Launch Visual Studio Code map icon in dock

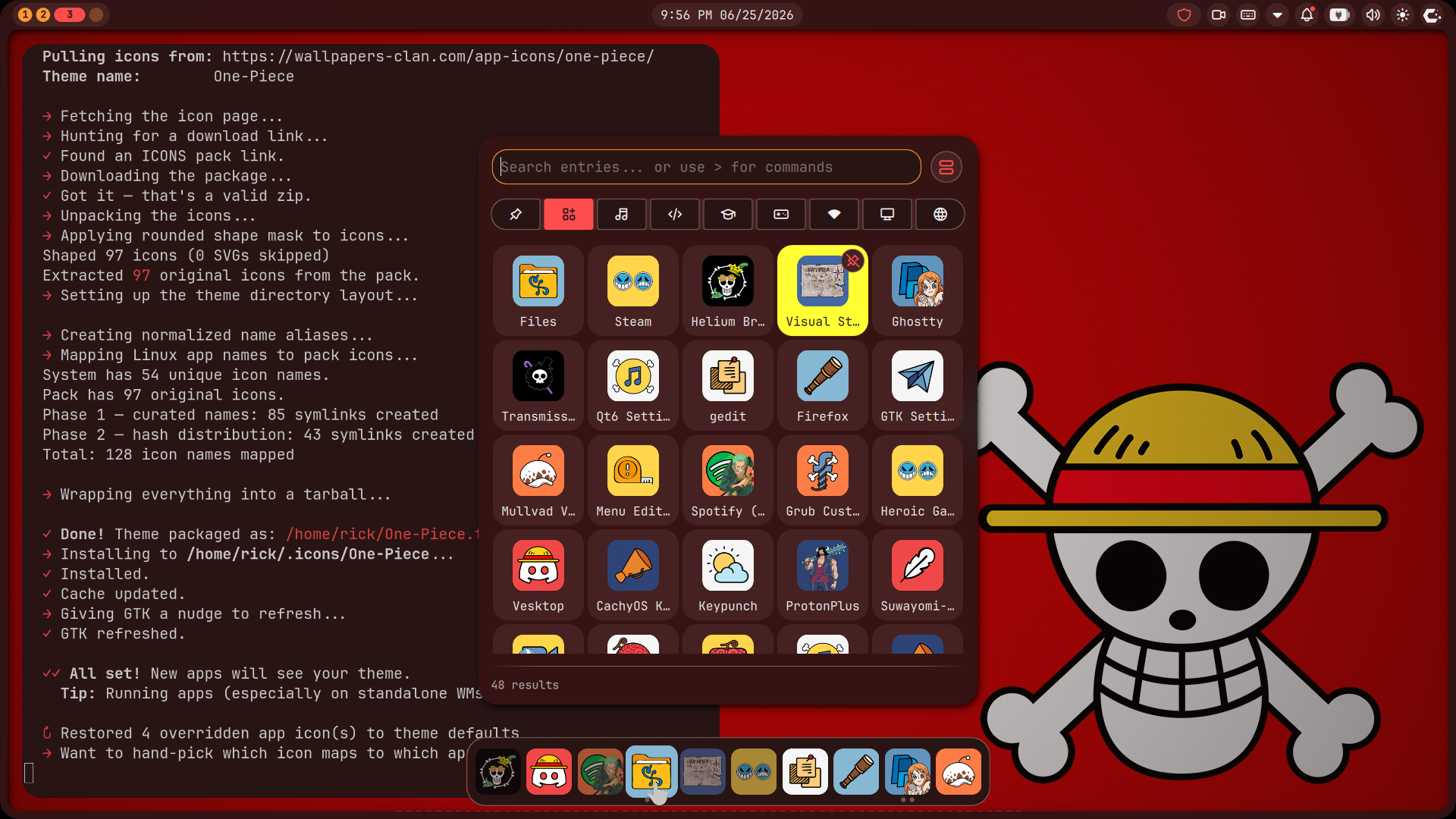tap(703, 772)
